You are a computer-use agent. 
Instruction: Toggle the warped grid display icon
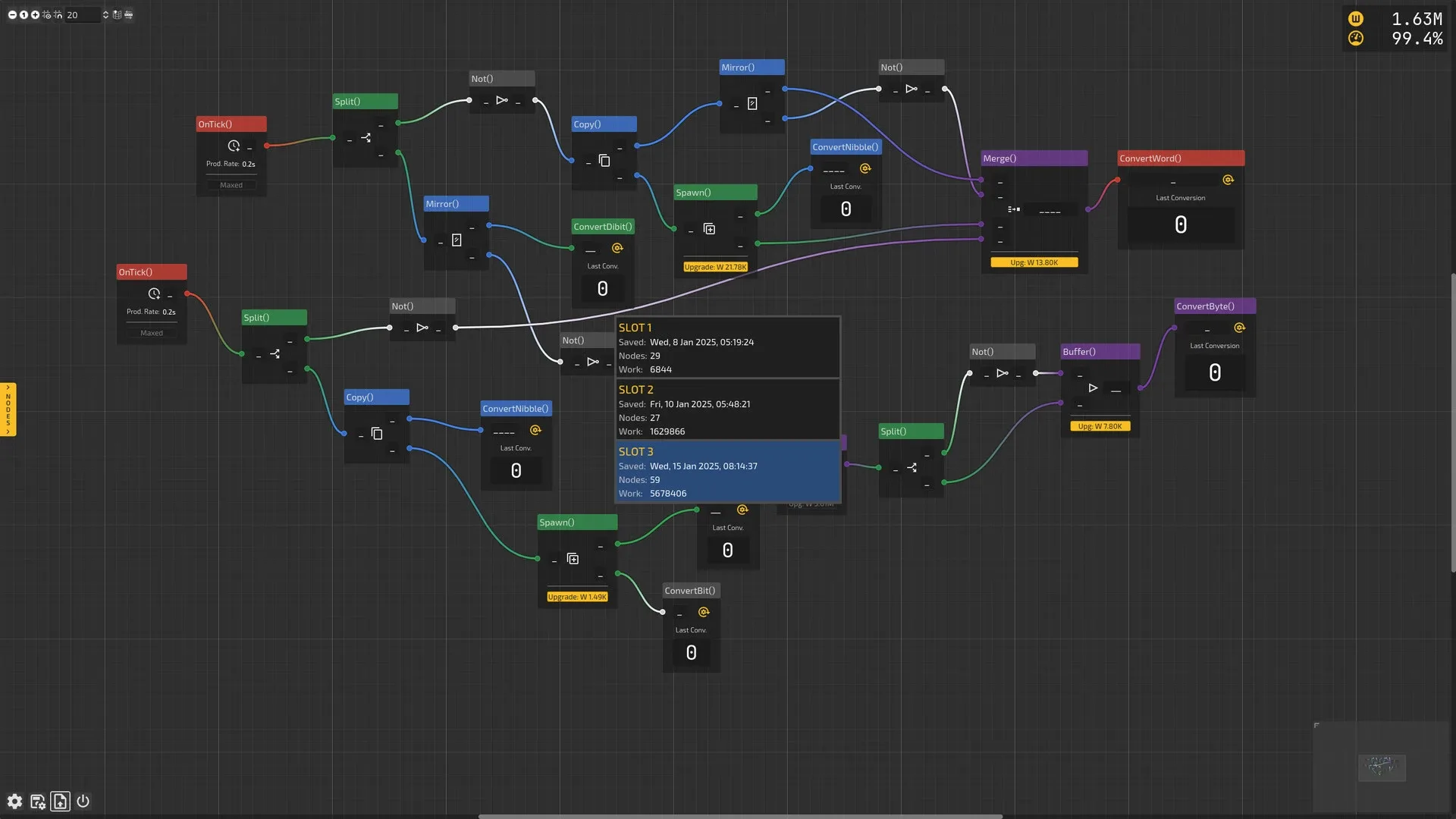(117, 14)
